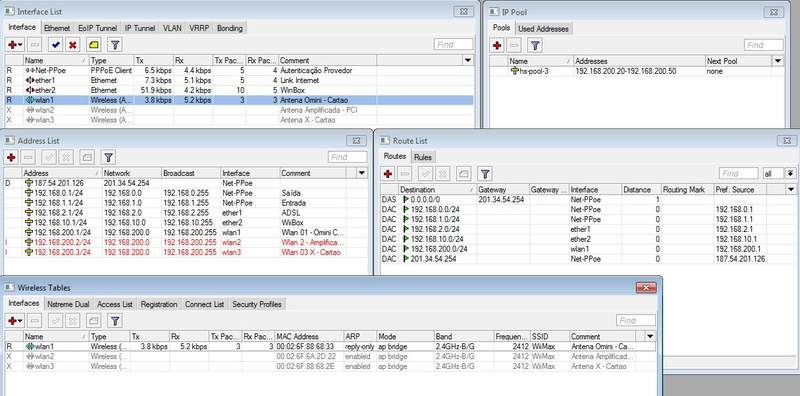
Task: Click filter funnel icon in Wireless Tables
Action: tap(115, 320)
